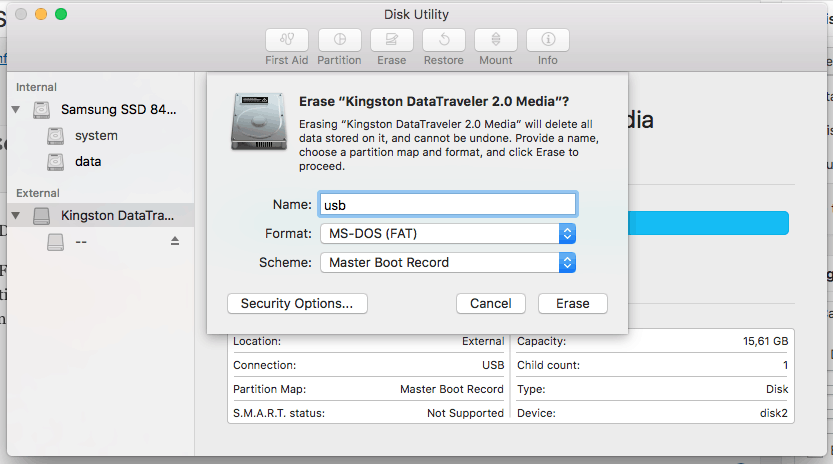Click the External section header
The height and width of the screenshot is (464, 833).
tap(38, 193)
